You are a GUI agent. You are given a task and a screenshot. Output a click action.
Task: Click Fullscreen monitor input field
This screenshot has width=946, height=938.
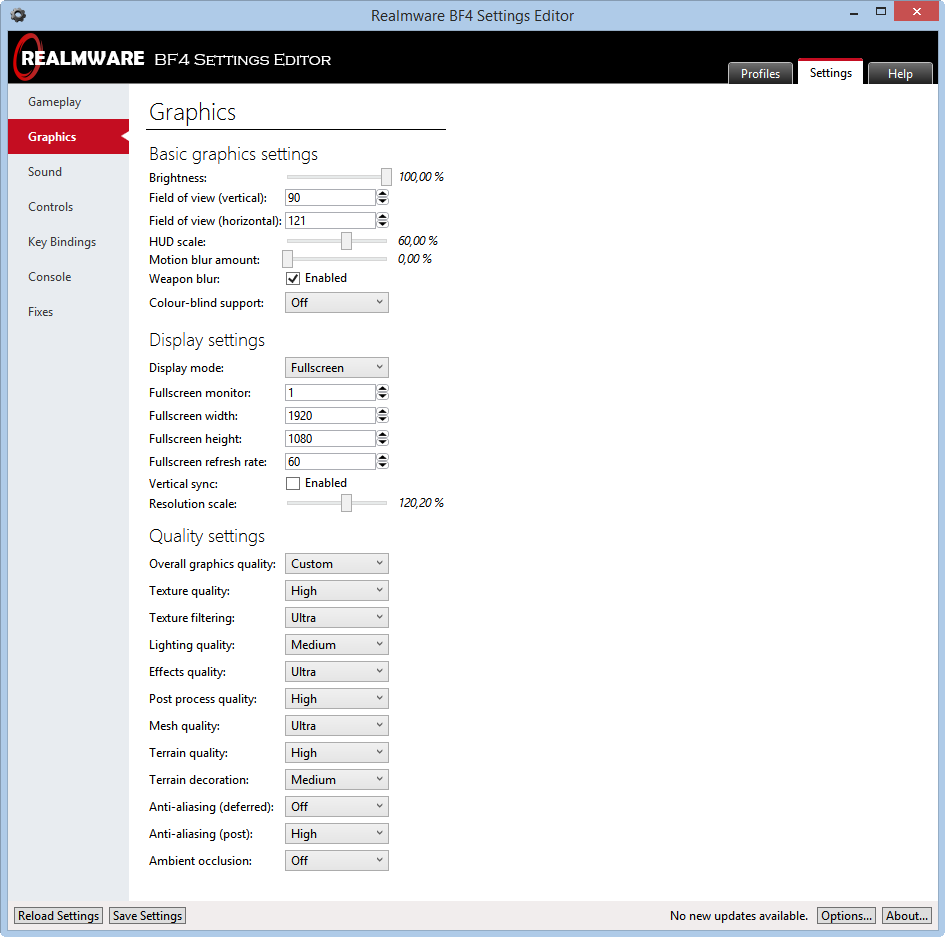[331, 393]
